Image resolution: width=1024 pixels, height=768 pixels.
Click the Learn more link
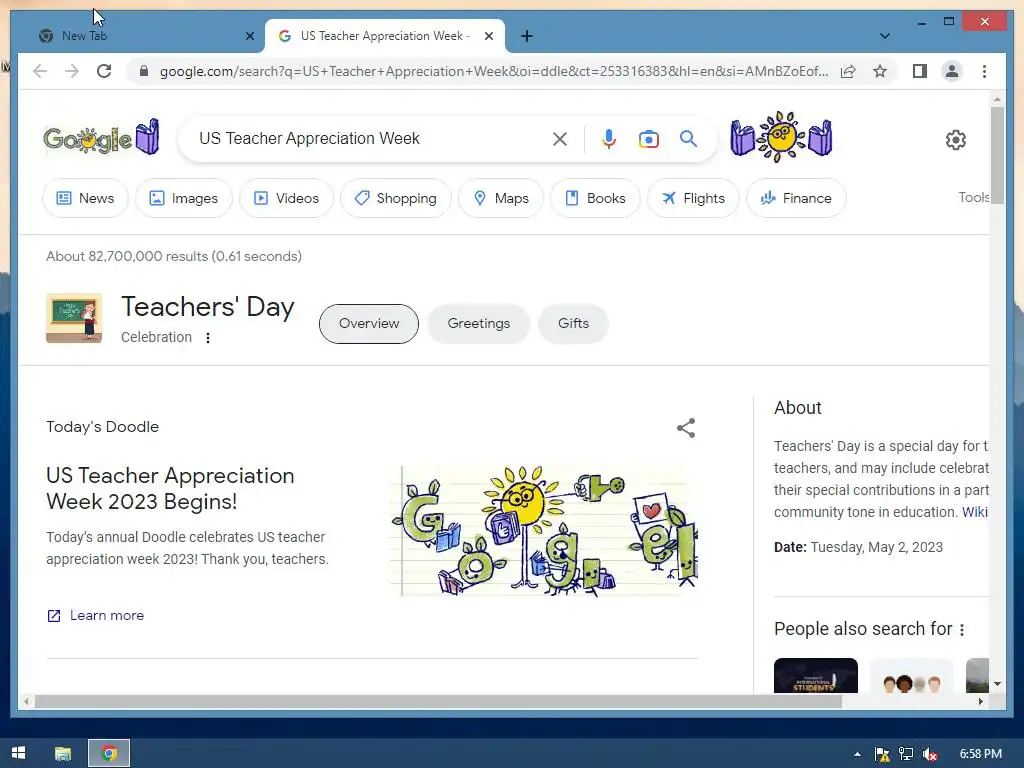[x=95, y=615]
